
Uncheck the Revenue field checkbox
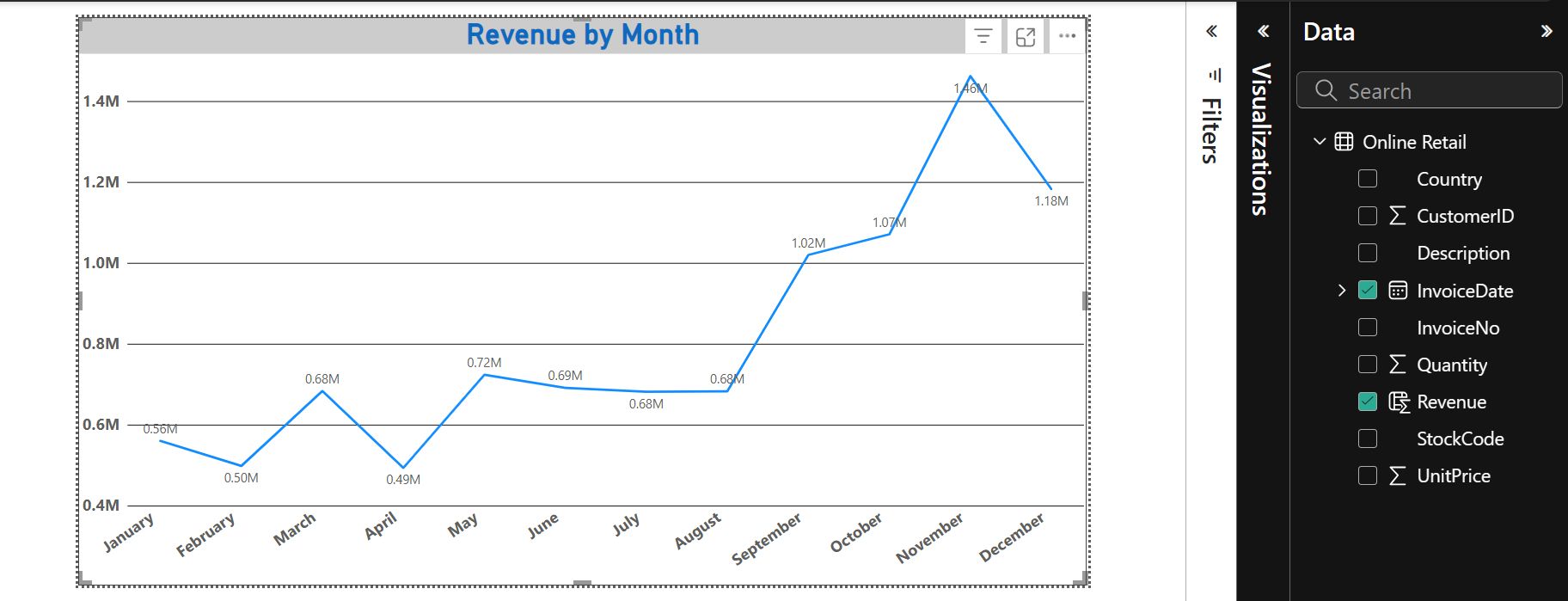[x=1368, y=402]
